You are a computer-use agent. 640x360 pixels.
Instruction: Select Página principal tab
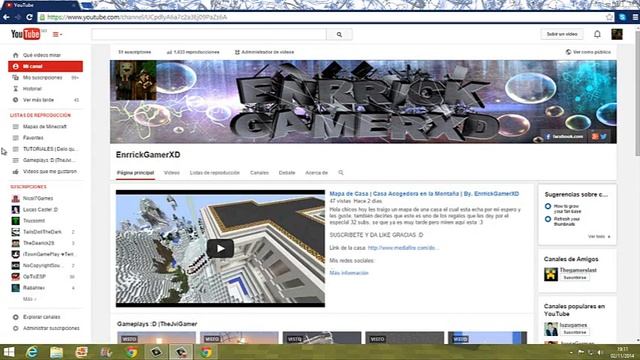pyautogui.click(x=136, y=173)
